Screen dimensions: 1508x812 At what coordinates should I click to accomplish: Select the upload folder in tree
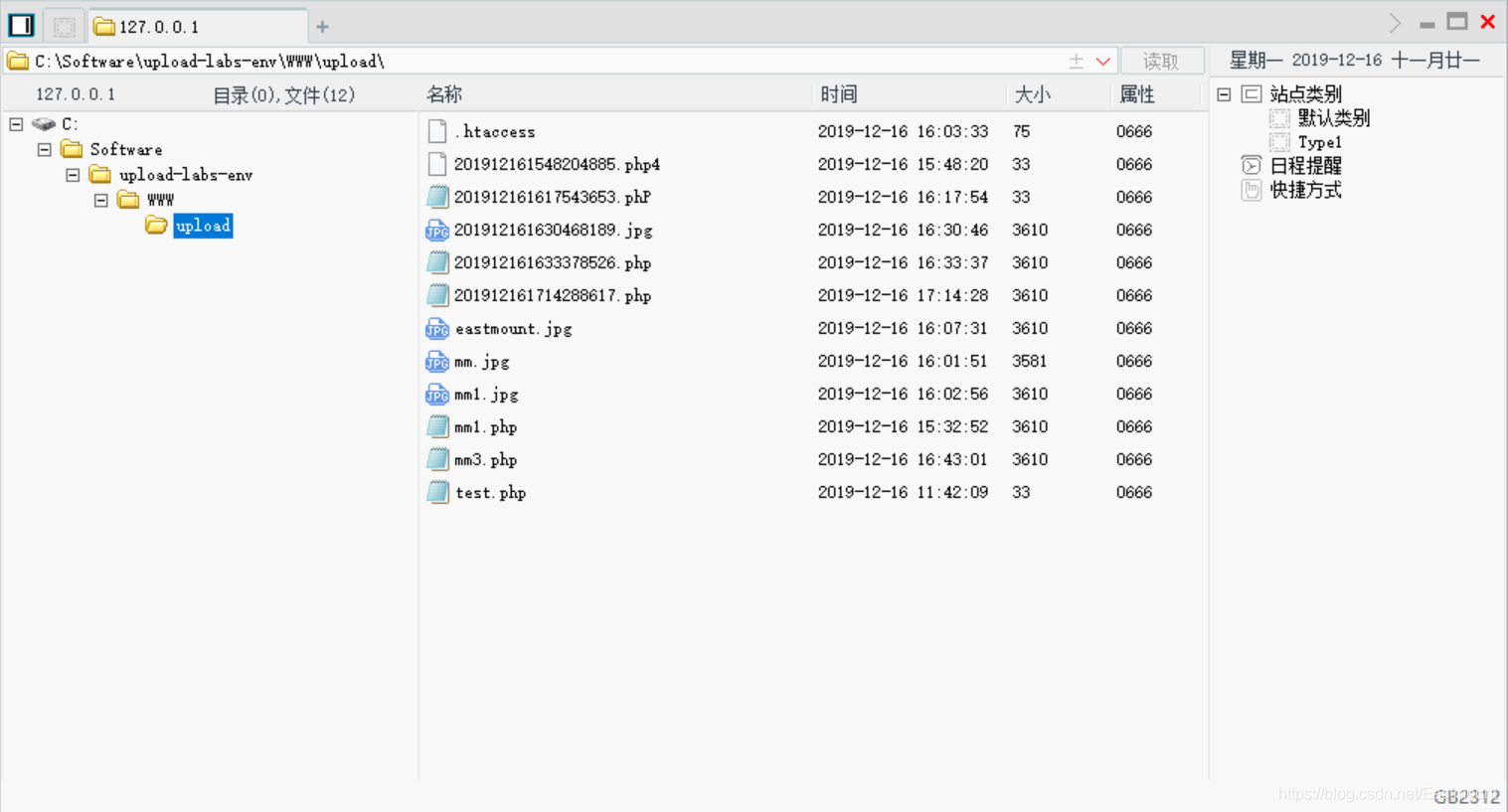tap(203, 226)
